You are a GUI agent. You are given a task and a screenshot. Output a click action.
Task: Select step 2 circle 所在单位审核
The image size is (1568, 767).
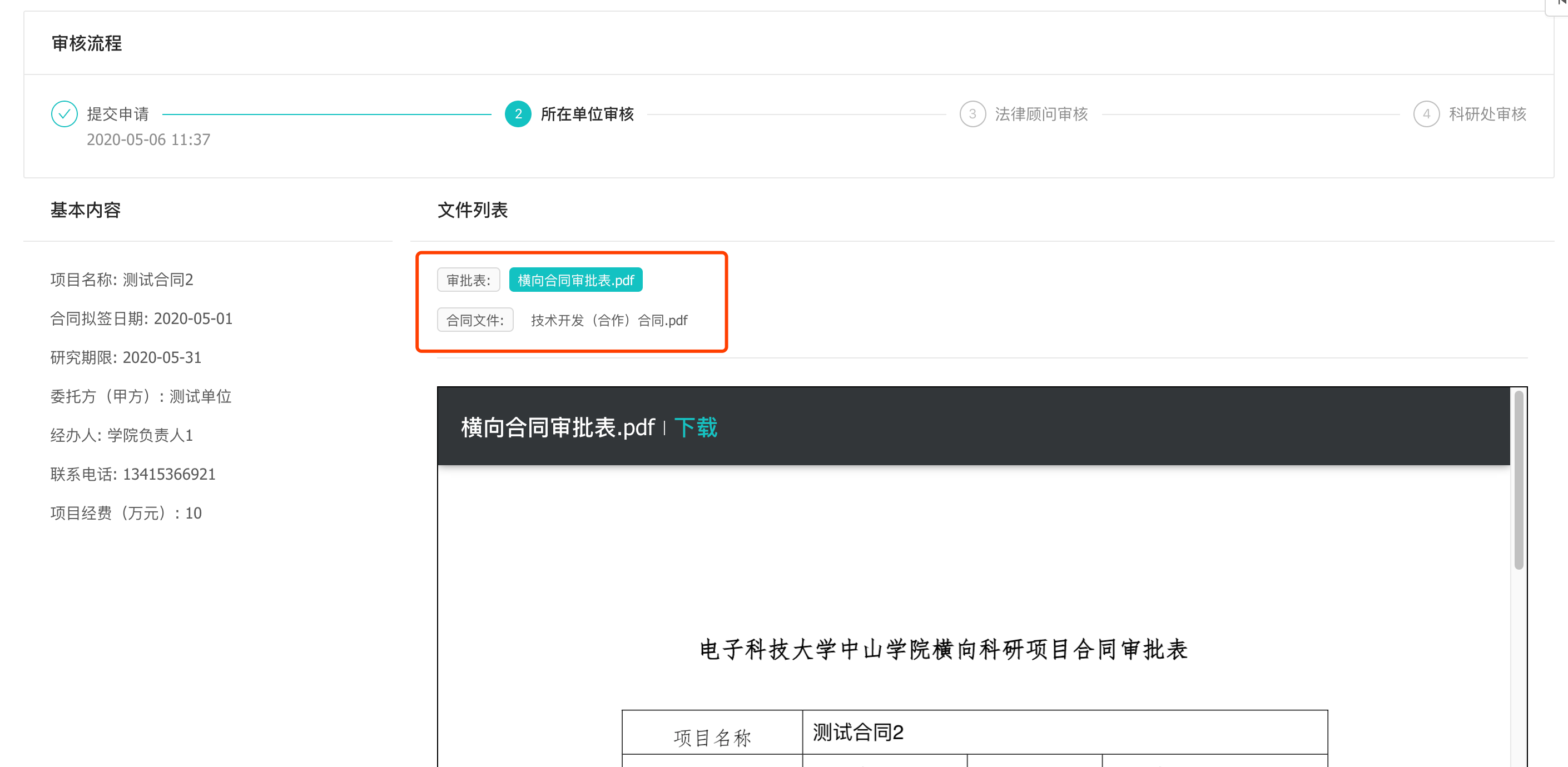coord(518,114)
